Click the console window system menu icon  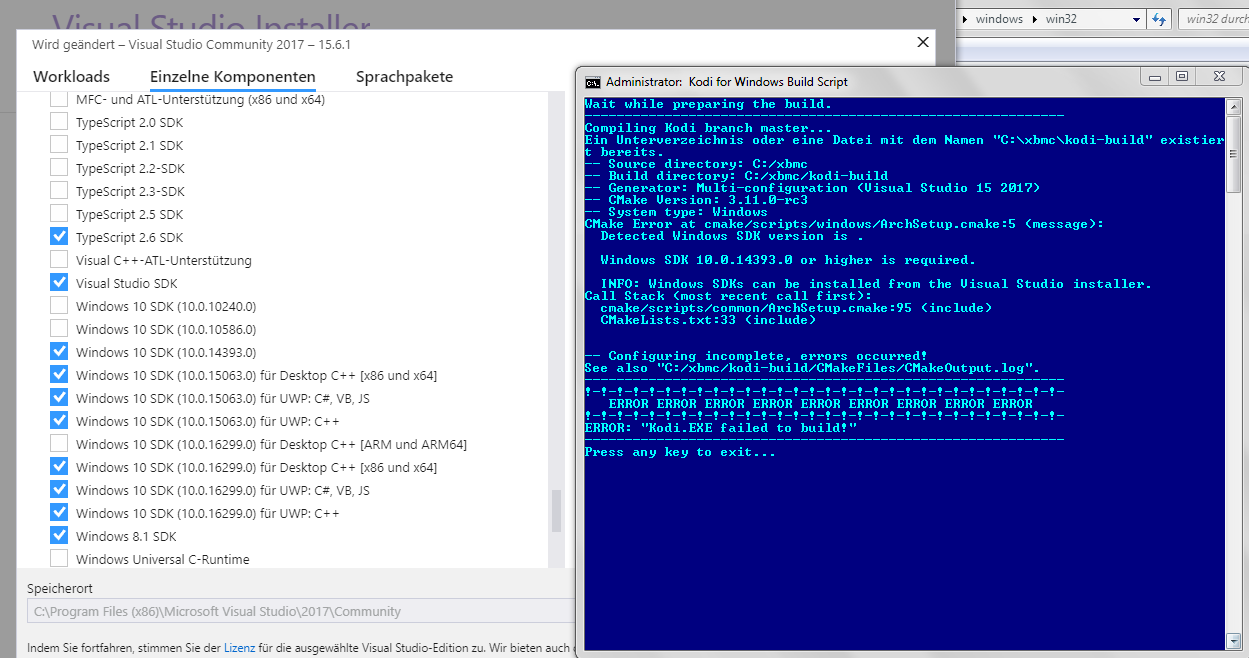coord(593,81)
